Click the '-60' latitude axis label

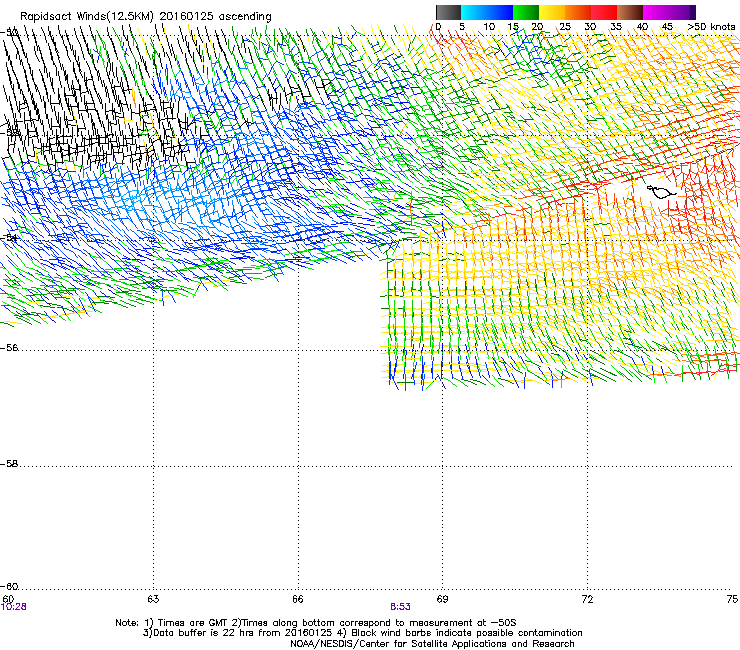pos(9,587)
